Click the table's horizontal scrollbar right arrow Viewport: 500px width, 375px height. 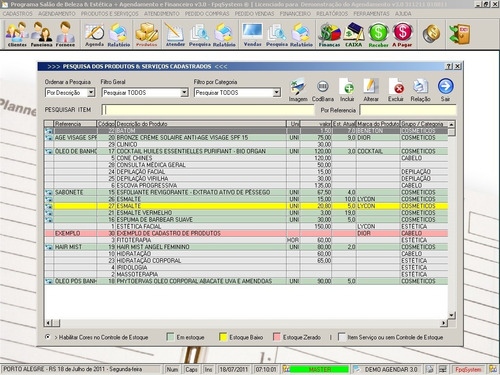tap(443, 323)
